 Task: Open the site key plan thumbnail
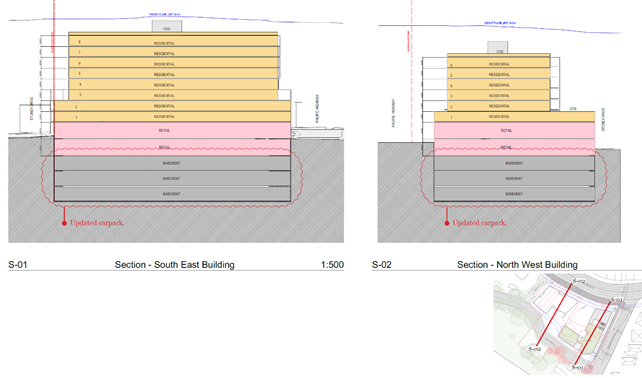click(567, 324)
